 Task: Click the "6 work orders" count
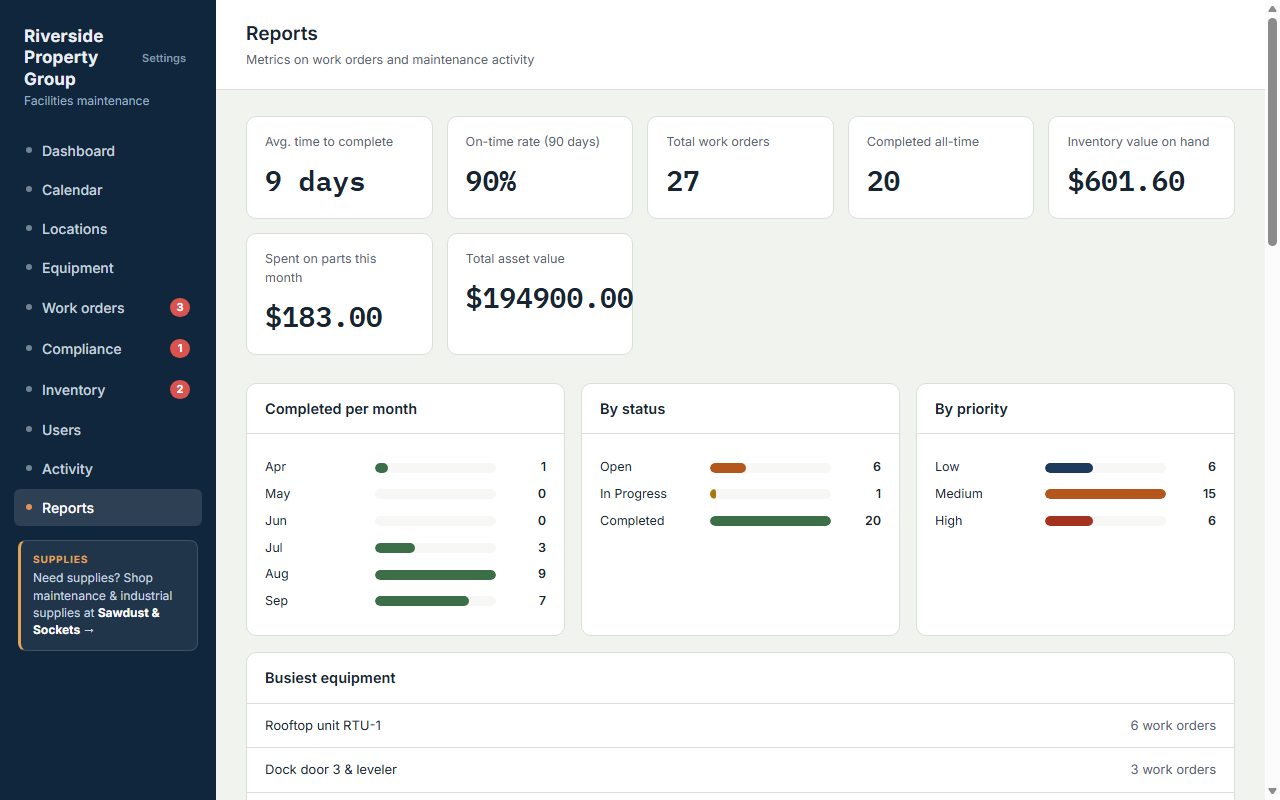(x=1173, y=726)
